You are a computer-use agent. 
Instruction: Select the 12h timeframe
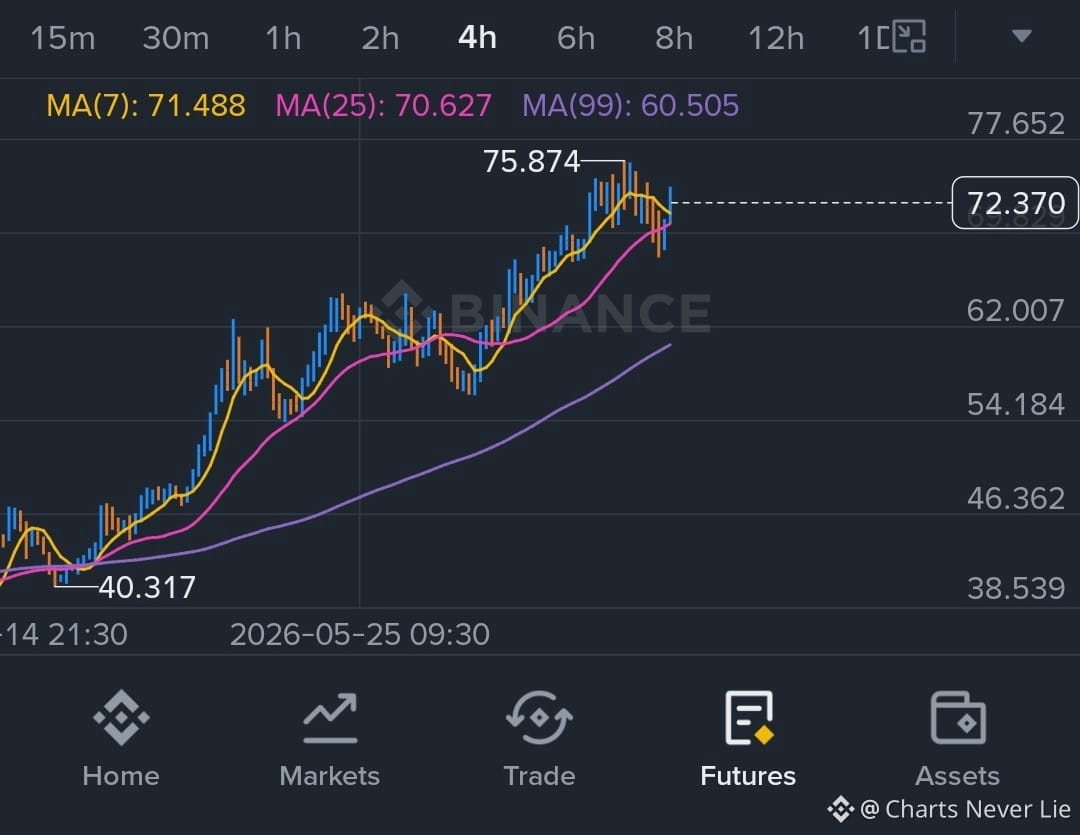776,38
